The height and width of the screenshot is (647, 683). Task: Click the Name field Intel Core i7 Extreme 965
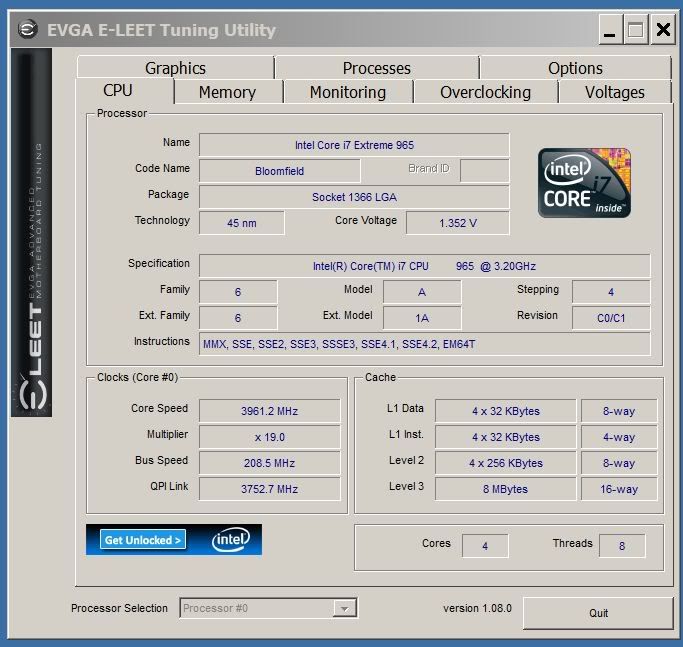point(354,145)
